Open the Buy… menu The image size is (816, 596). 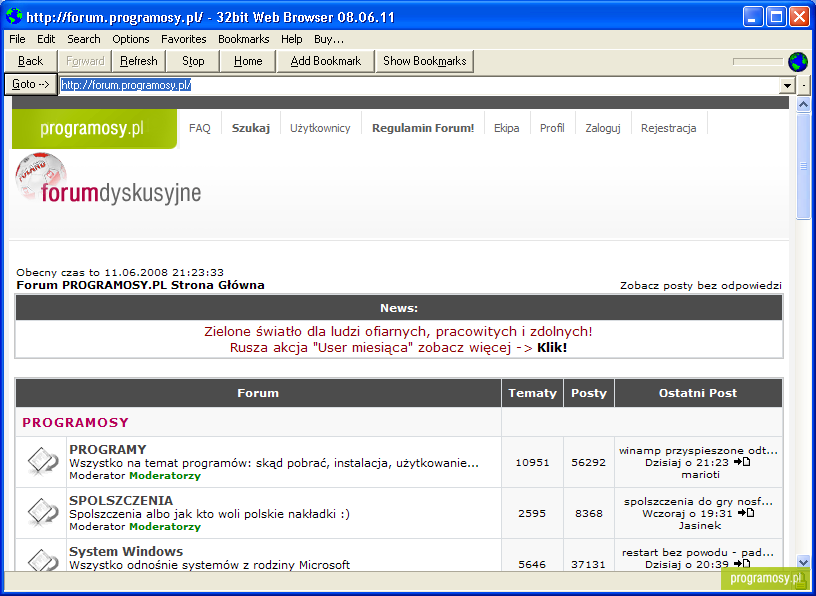tap(329, 39)
